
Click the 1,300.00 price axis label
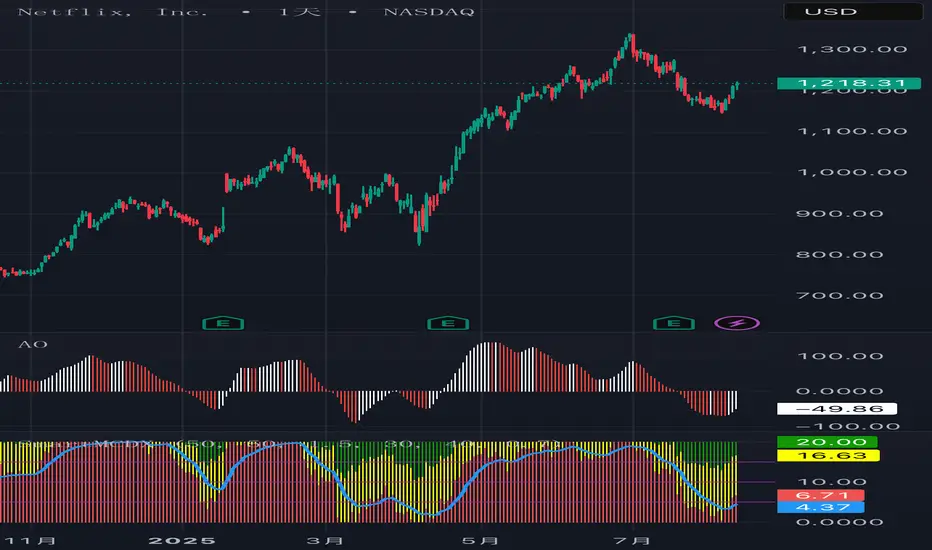click(x=852, y=49)
